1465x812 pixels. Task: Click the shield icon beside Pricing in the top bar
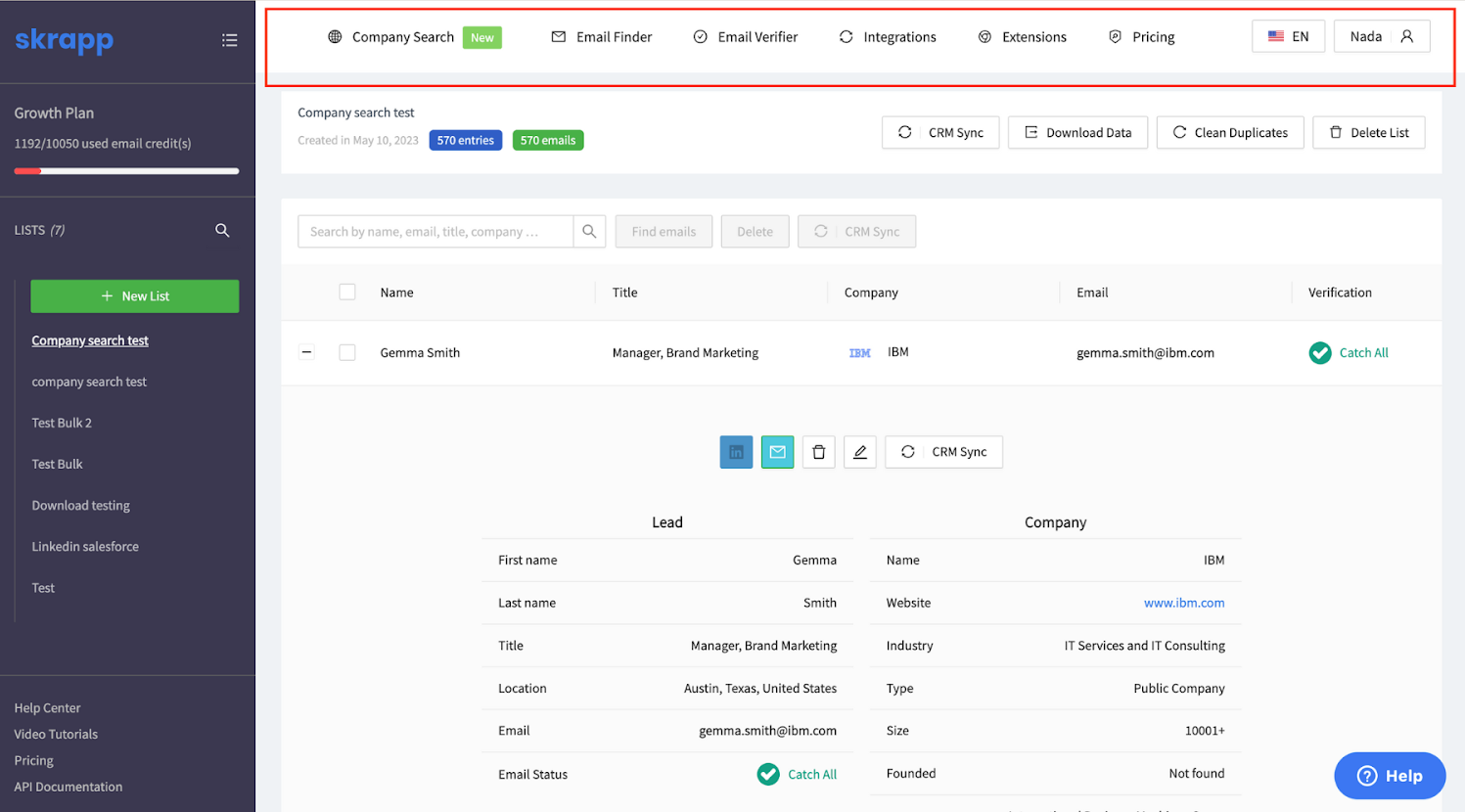(x=1115, y=37)
